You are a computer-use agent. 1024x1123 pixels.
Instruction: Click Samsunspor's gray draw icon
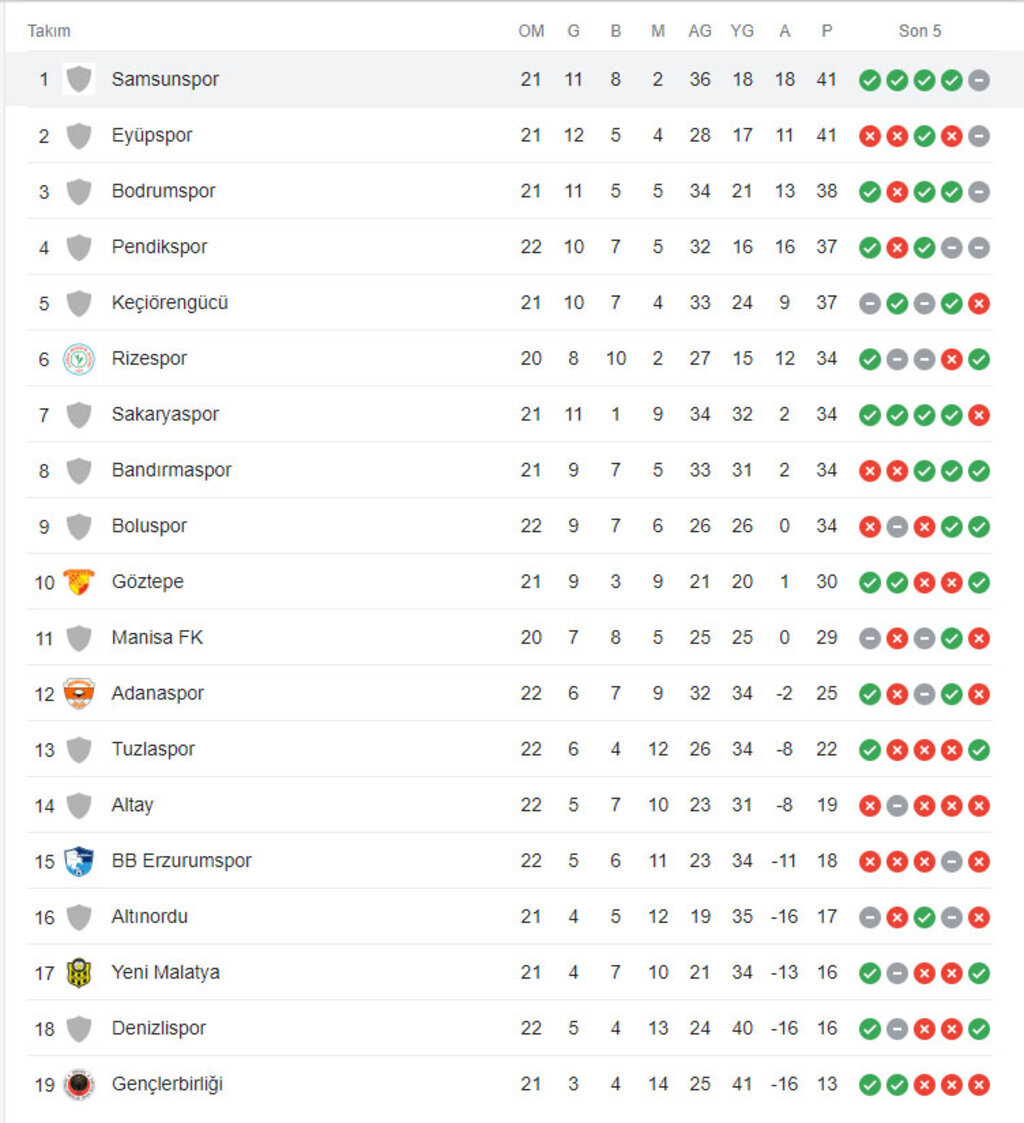point(979,80)
